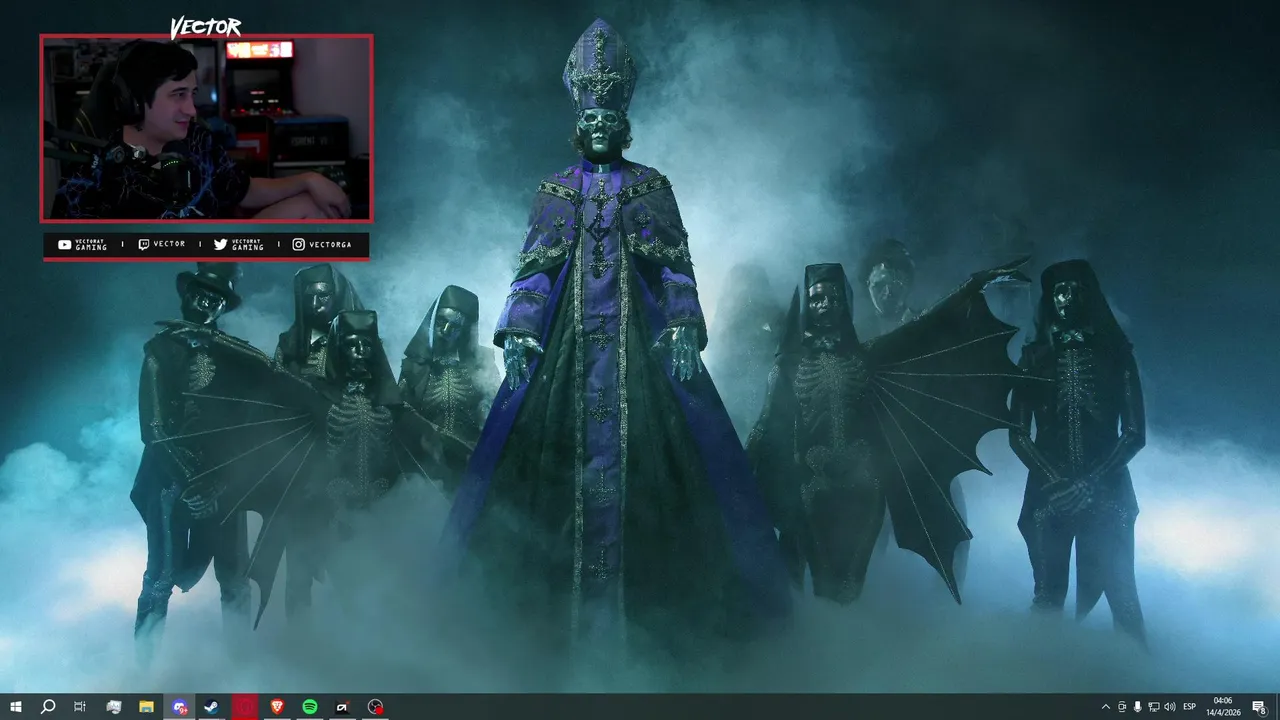Open OBS Studio recording icon
Viewport: 1280px width, 720px height.
(x=375, y=707)
